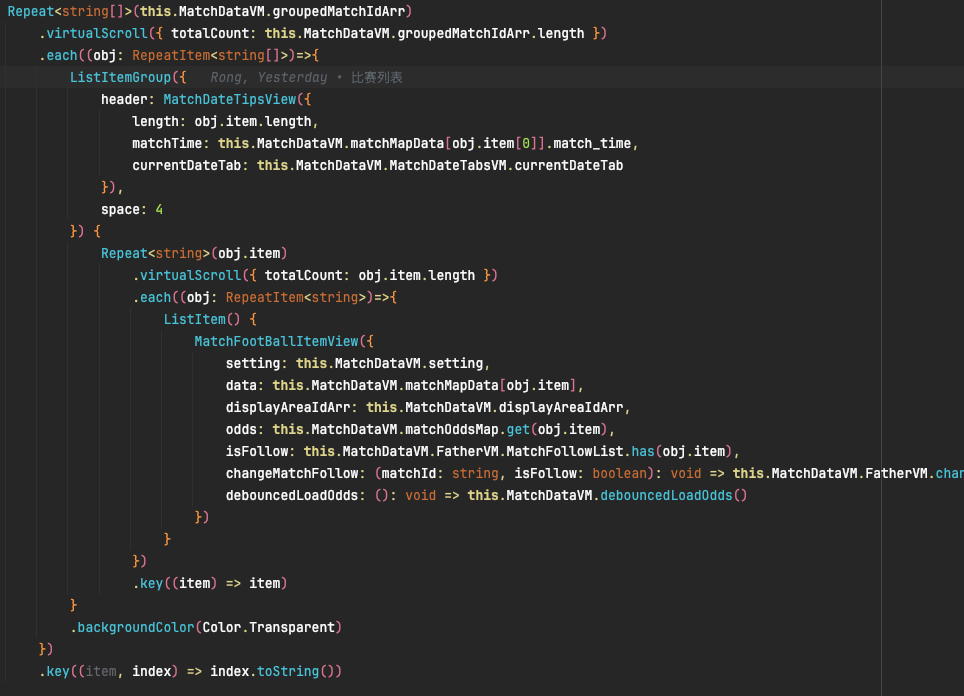Image resolution: width=964 pixels, height=696 pixels.
Task: Click the index 0 inside obj.item[0]
Action: coord(526,143)
